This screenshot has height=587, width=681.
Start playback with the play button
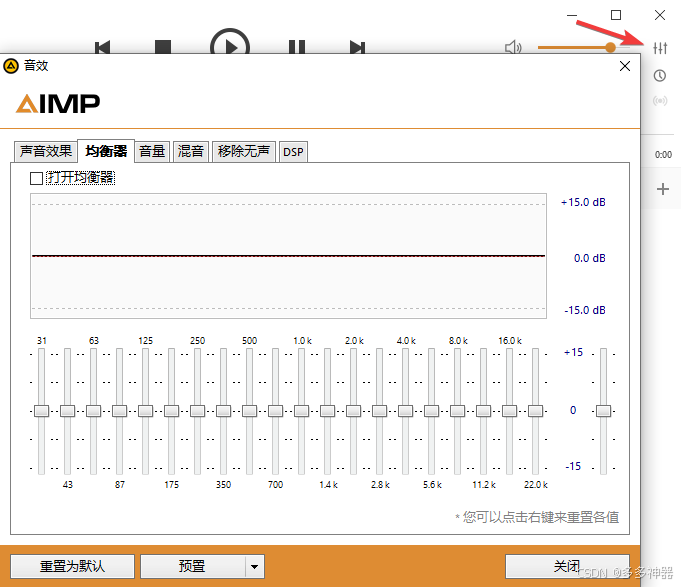click(x=230, y=43)
